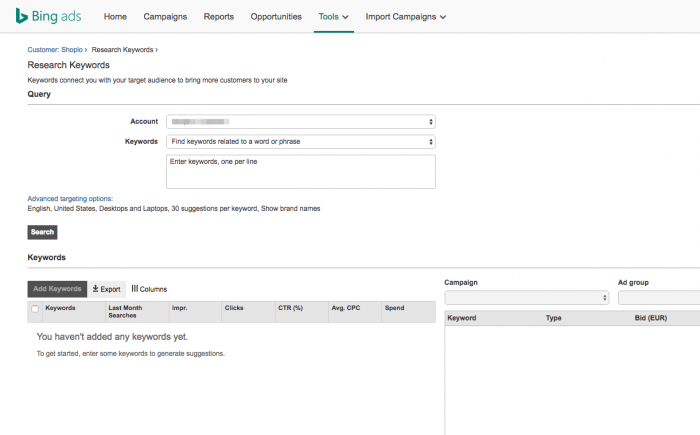Click the Customer: Shopio breadcrumb link
The height and width of the screenshot is (435, 700).
(x=55, y=49)
